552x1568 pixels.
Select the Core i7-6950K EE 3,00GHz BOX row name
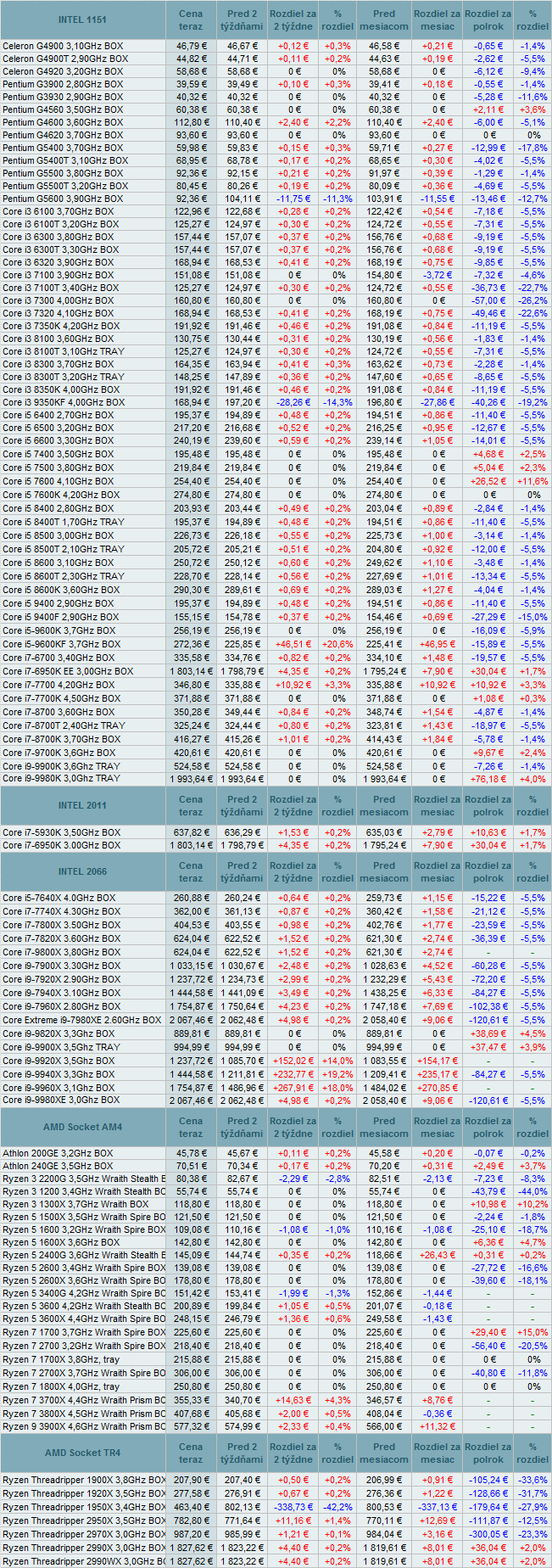click(67, 671)
